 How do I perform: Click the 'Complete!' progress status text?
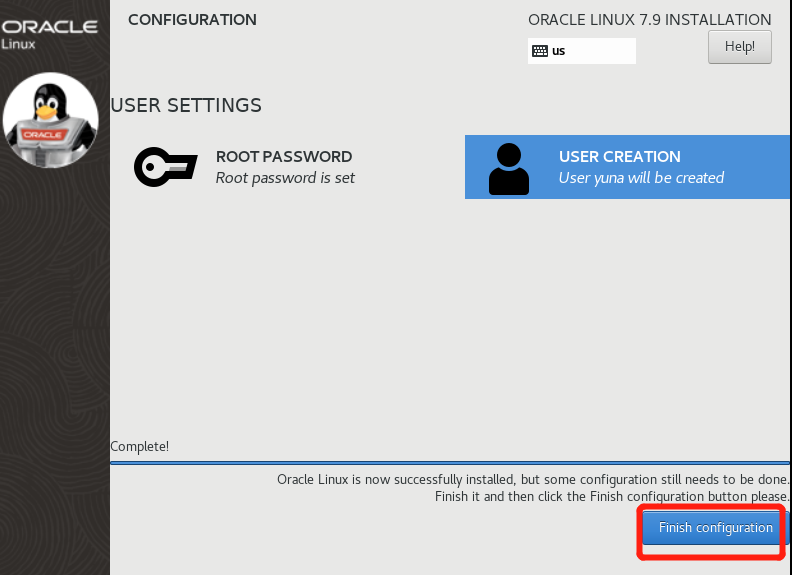(139, 447)
